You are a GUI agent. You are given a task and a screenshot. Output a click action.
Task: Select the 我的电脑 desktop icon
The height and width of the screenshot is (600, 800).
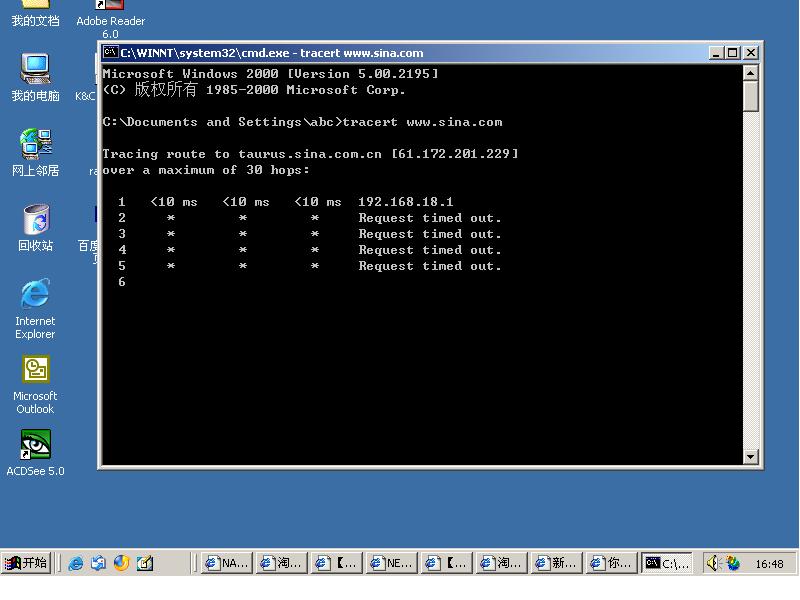click(x=35, y=77)
